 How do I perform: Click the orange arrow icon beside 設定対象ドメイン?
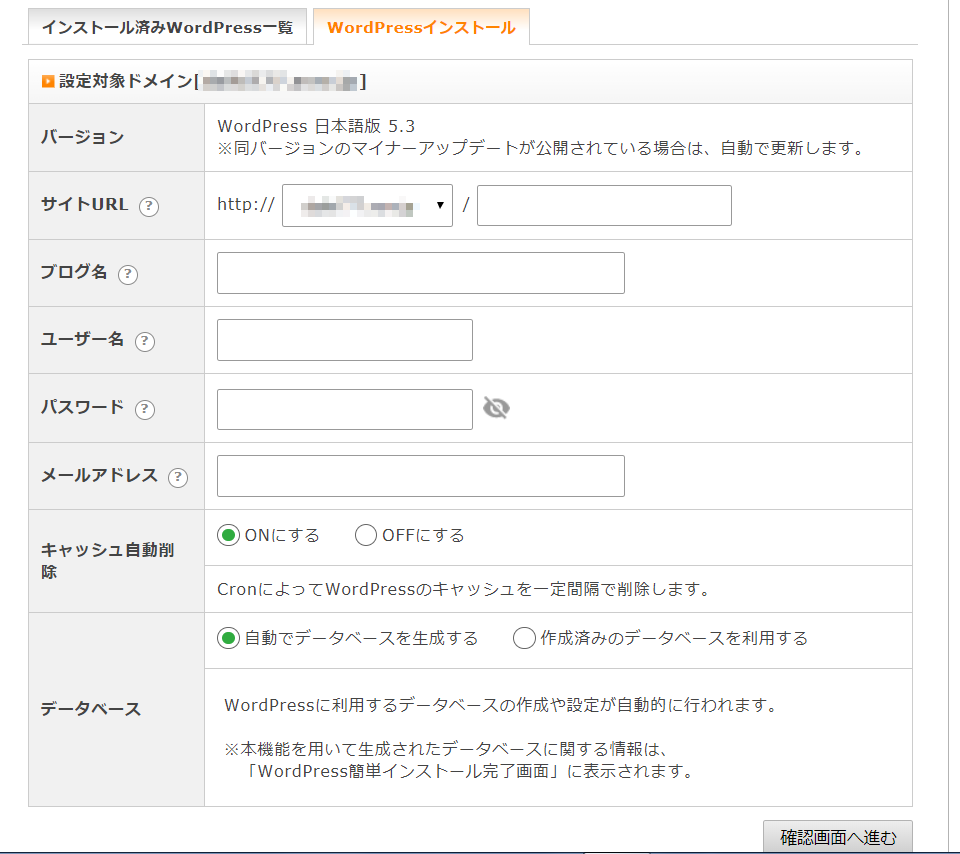click(48, 81)
